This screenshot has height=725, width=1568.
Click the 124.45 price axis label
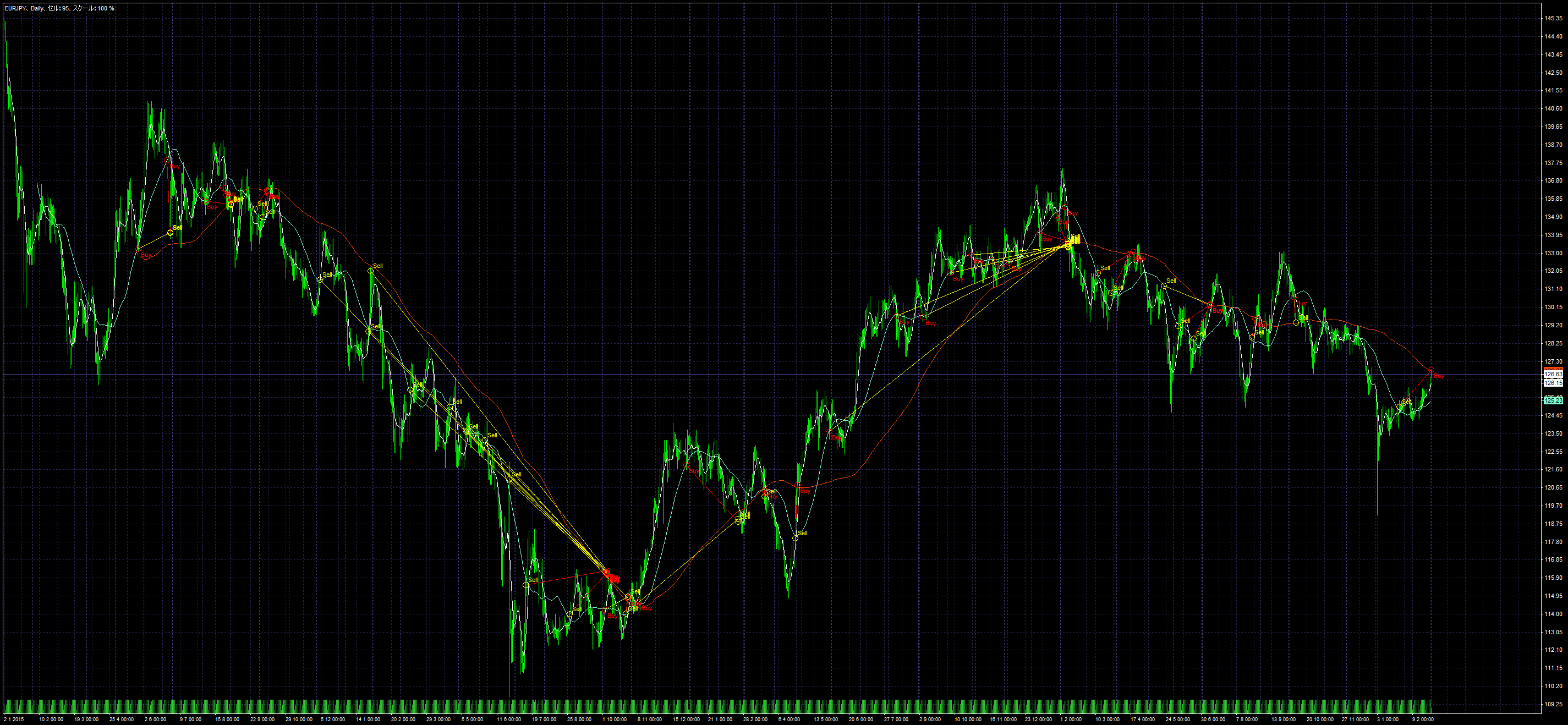pyautogui.click(x=1553, y=416)
